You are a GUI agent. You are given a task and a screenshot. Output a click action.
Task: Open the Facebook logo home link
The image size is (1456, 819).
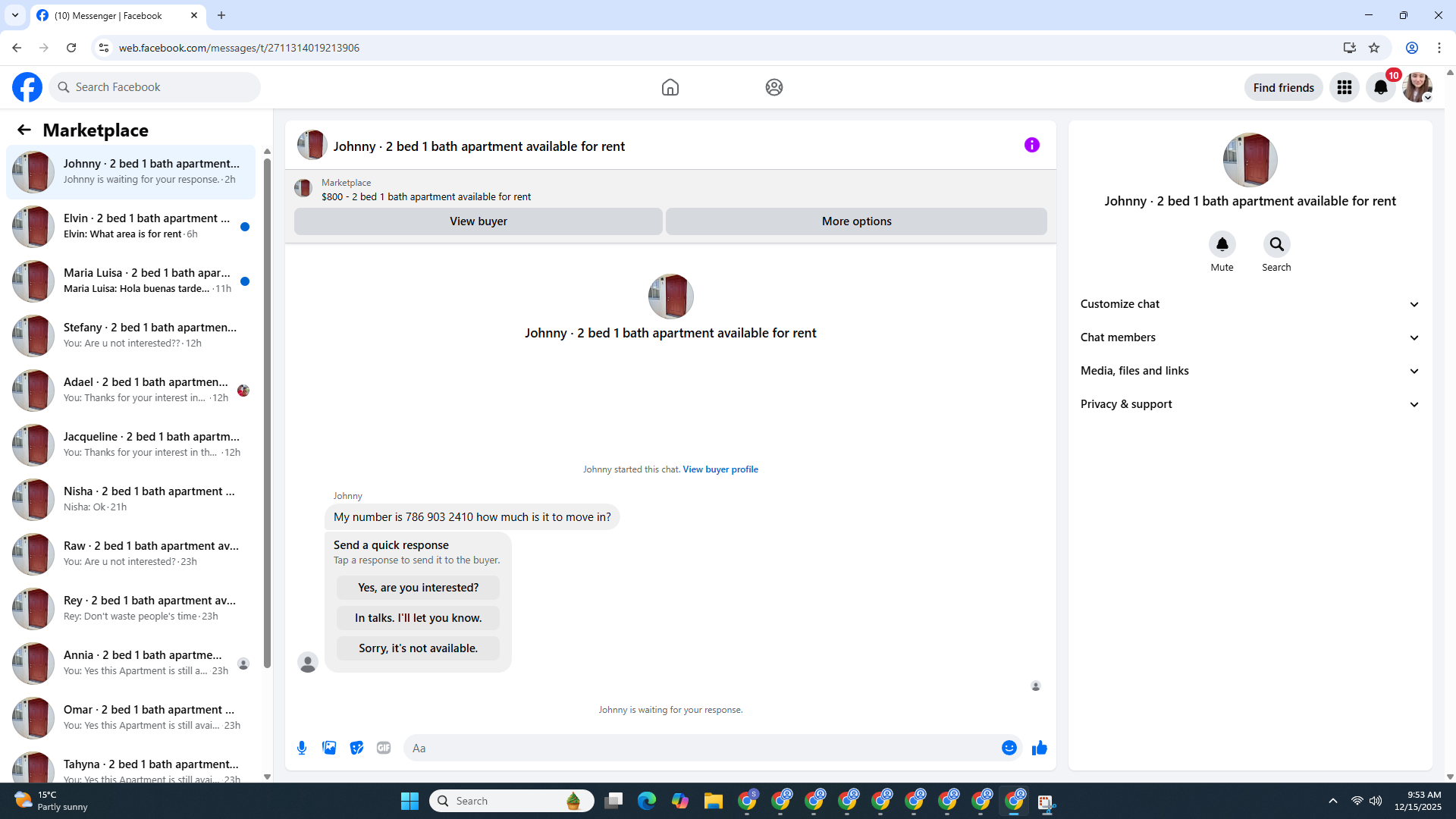pyautogui.click(x=27, y=87)
